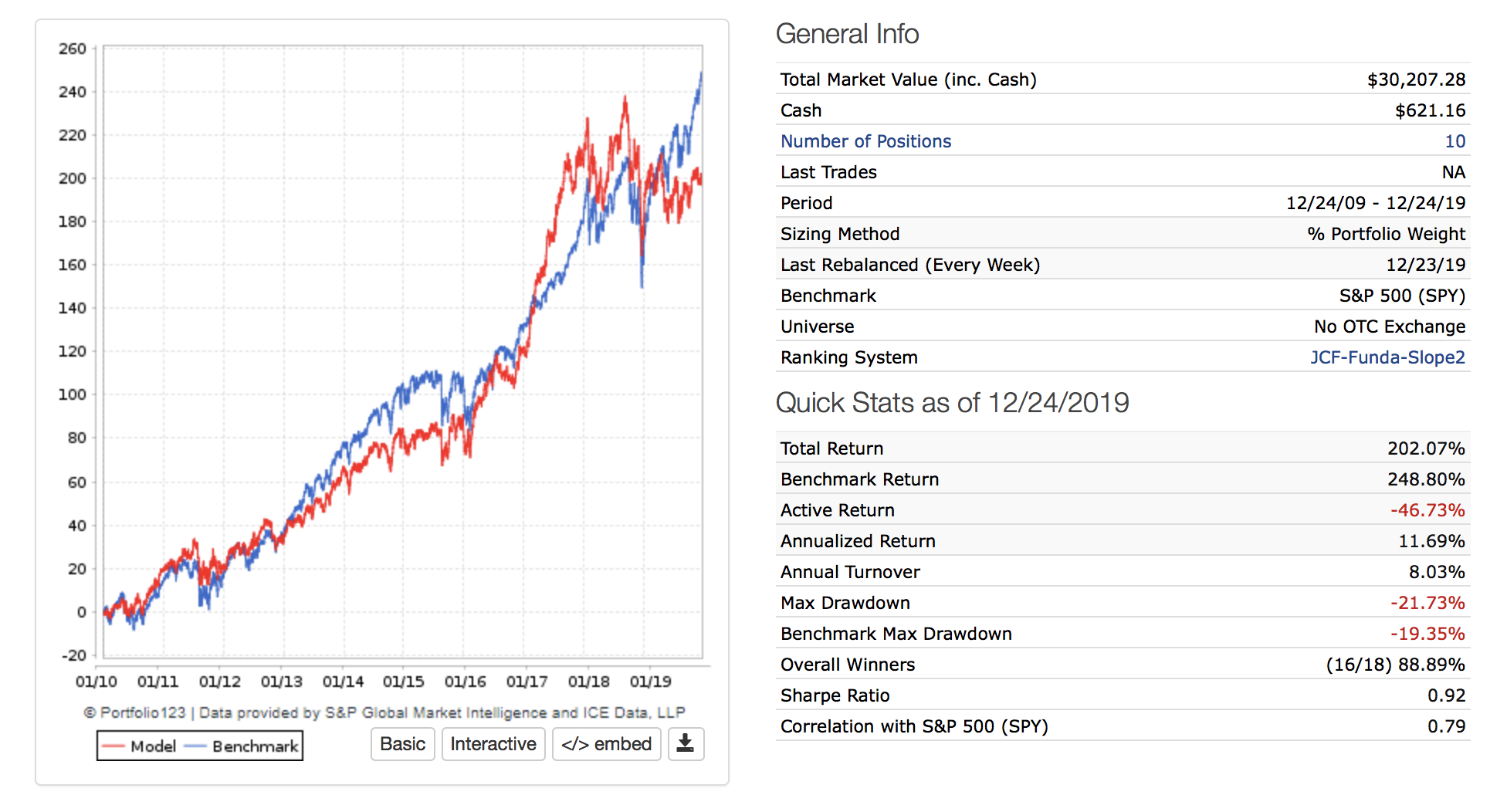Select the Active Return value -46.73%

pos(1427,510)
